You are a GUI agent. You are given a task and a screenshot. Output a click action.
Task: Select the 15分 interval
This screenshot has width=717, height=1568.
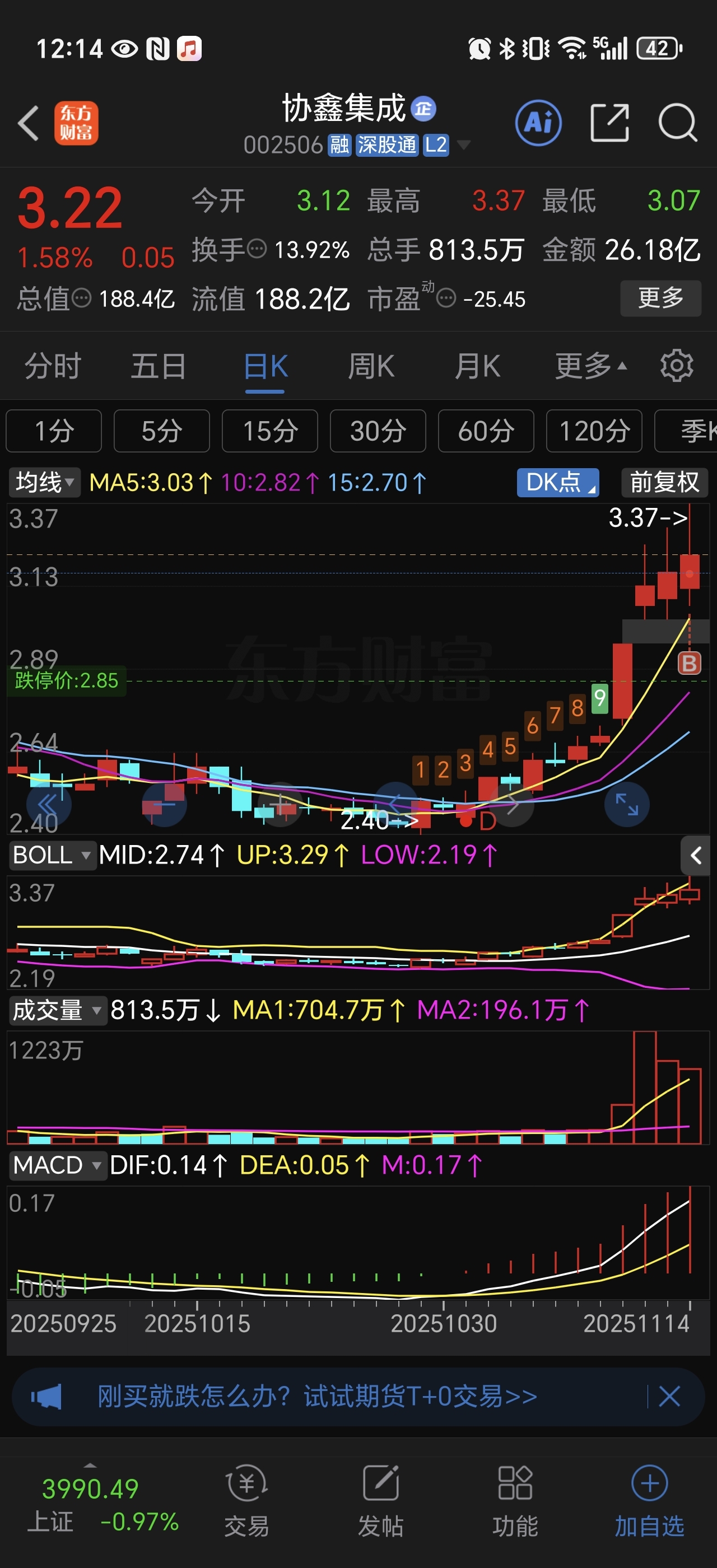click(269, 431)
